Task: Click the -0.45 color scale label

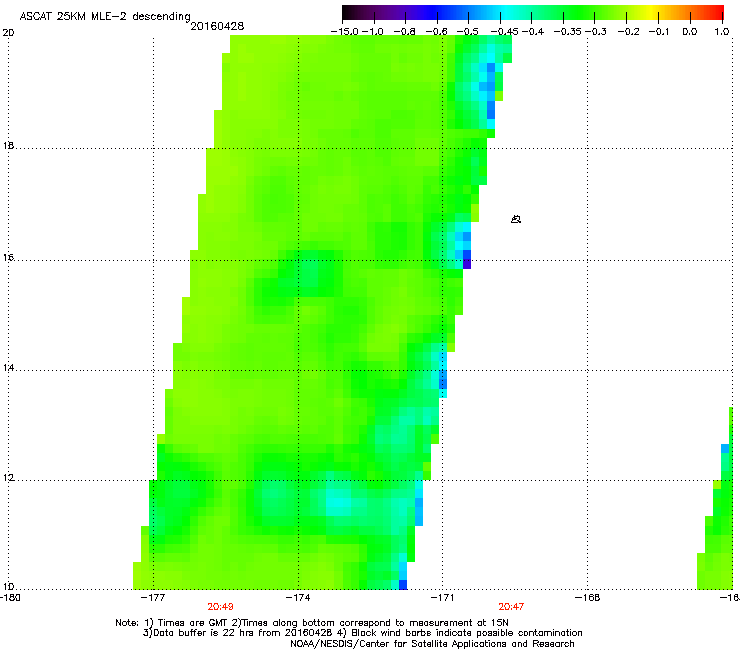Action: coord(505,32)
